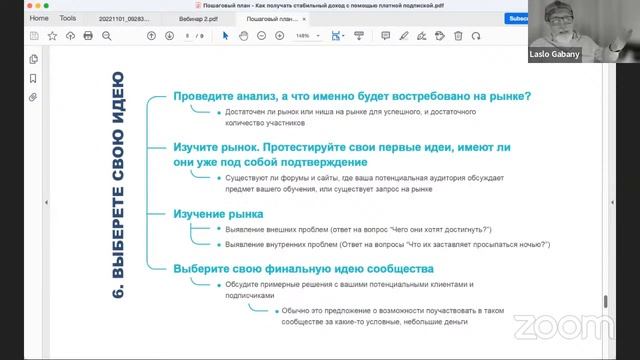The width and height of the screenshot is (640, 360).
Task: Click bullet 'Выявление внутренних проблем'
Action: [x=387, y=244]
